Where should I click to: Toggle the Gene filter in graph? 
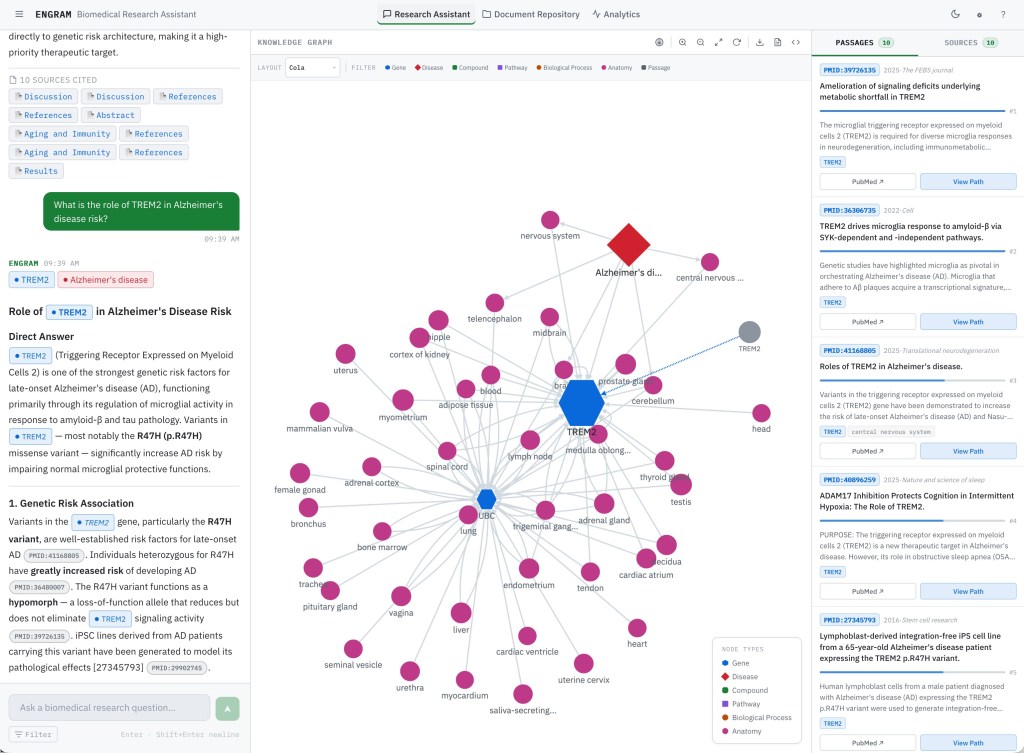(395, 68)
